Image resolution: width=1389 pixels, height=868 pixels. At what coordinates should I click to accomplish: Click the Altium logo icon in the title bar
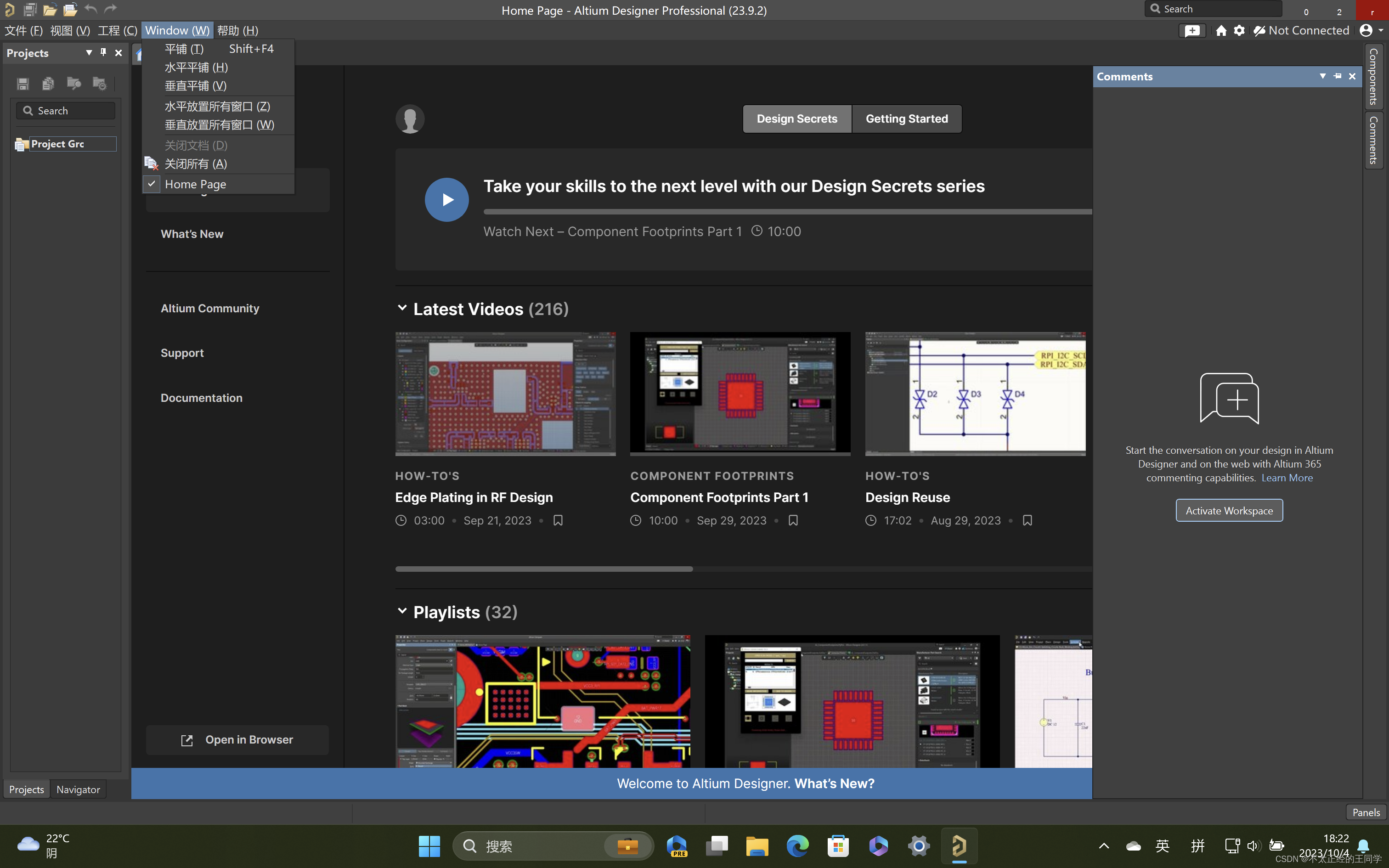[9, 9]
